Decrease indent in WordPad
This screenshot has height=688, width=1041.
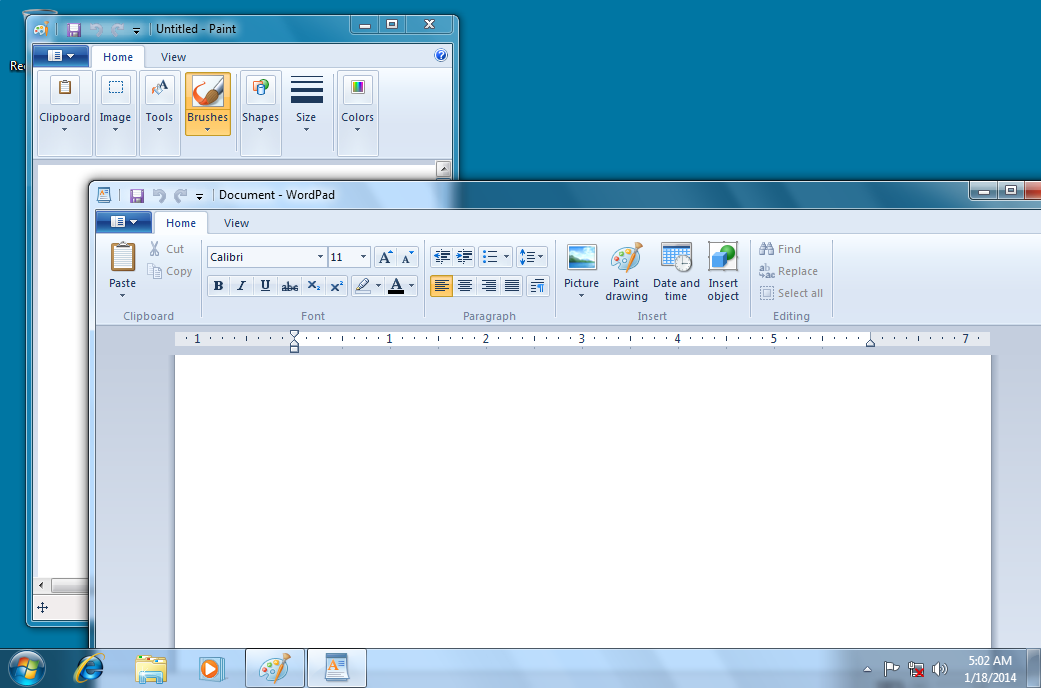tap(441, 256)
